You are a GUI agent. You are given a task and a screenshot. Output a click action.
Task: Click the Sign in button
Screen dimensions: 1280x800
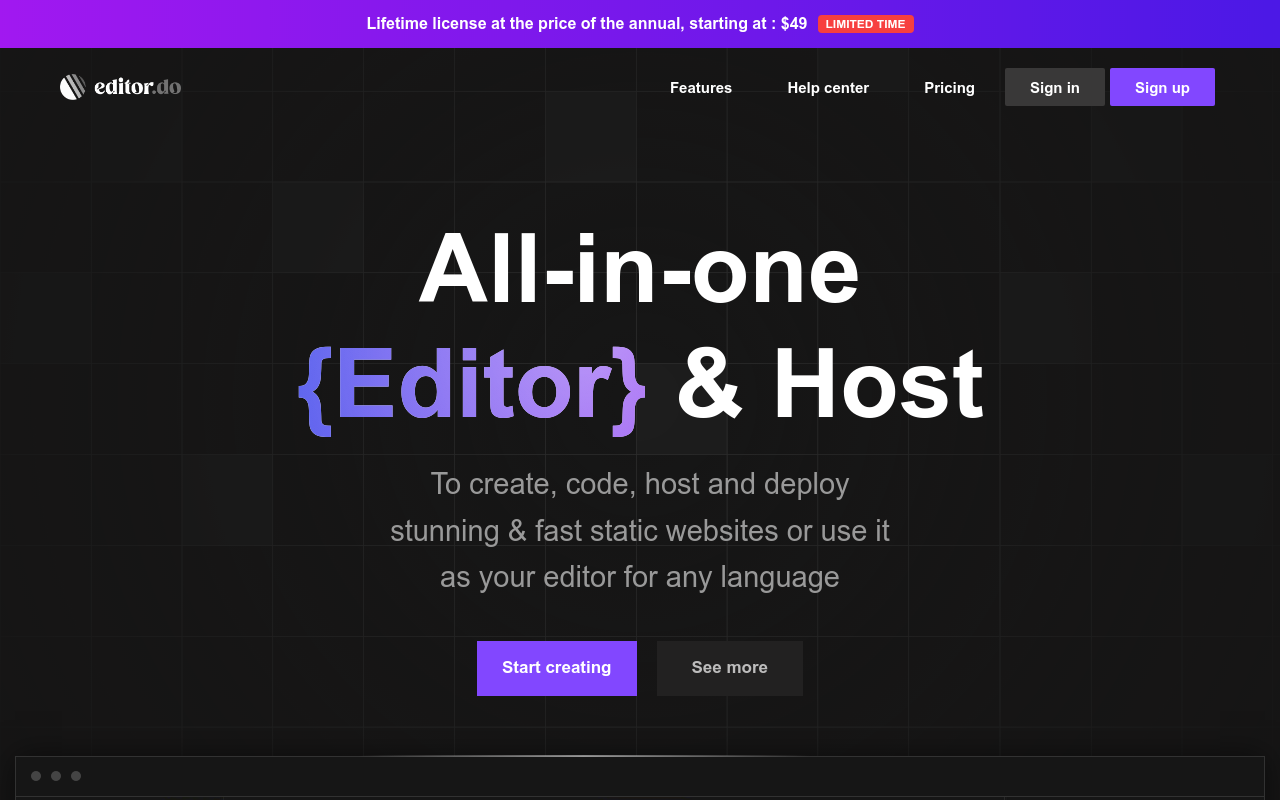(1055, 87)
